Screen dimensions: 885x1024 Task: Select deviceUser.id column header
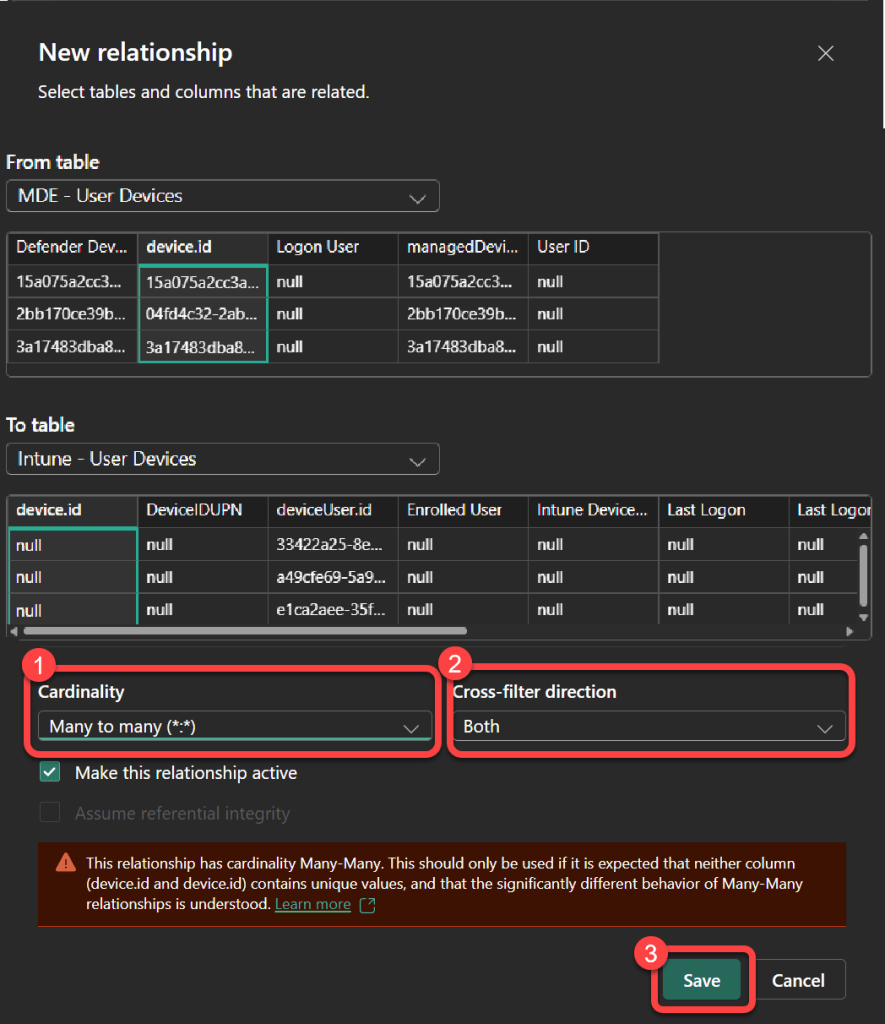[333, 511]
